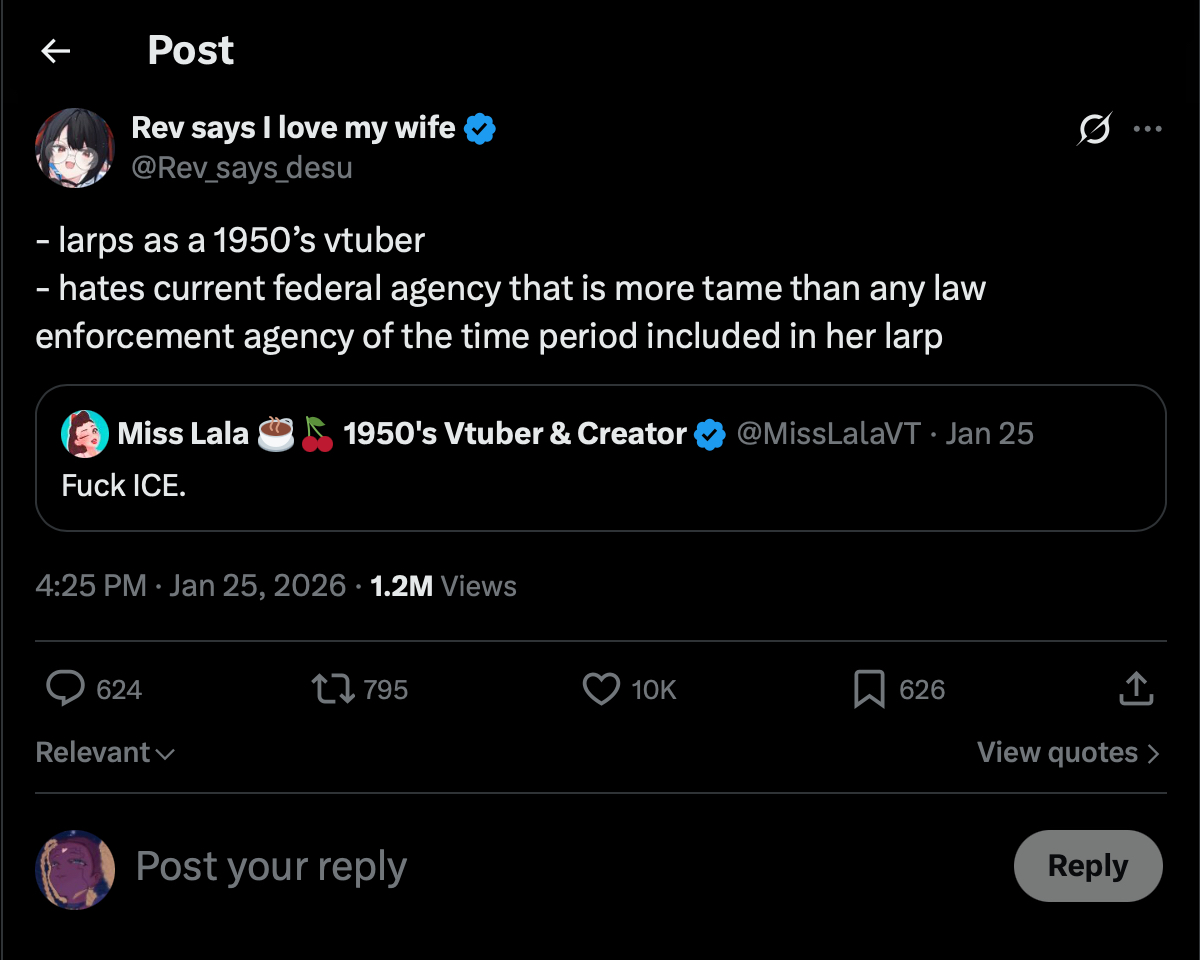Open the Grok slash-circle icon
This screenshot has width=1200, height=960.
[1095, 129]
